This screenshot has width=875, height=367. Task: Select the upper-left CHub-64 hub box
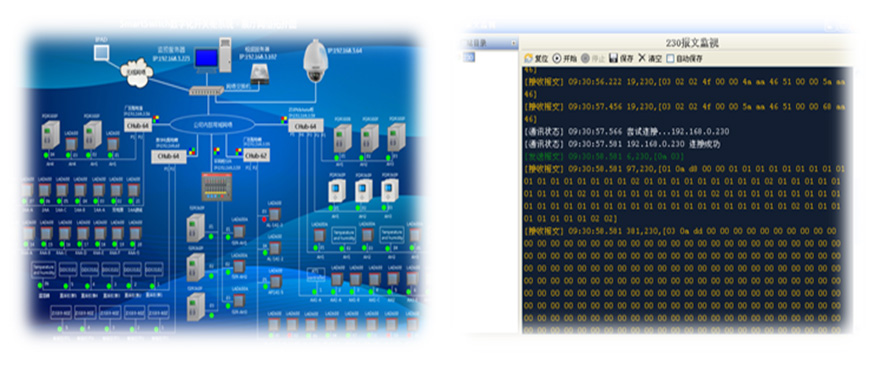[x=137, y=126]
